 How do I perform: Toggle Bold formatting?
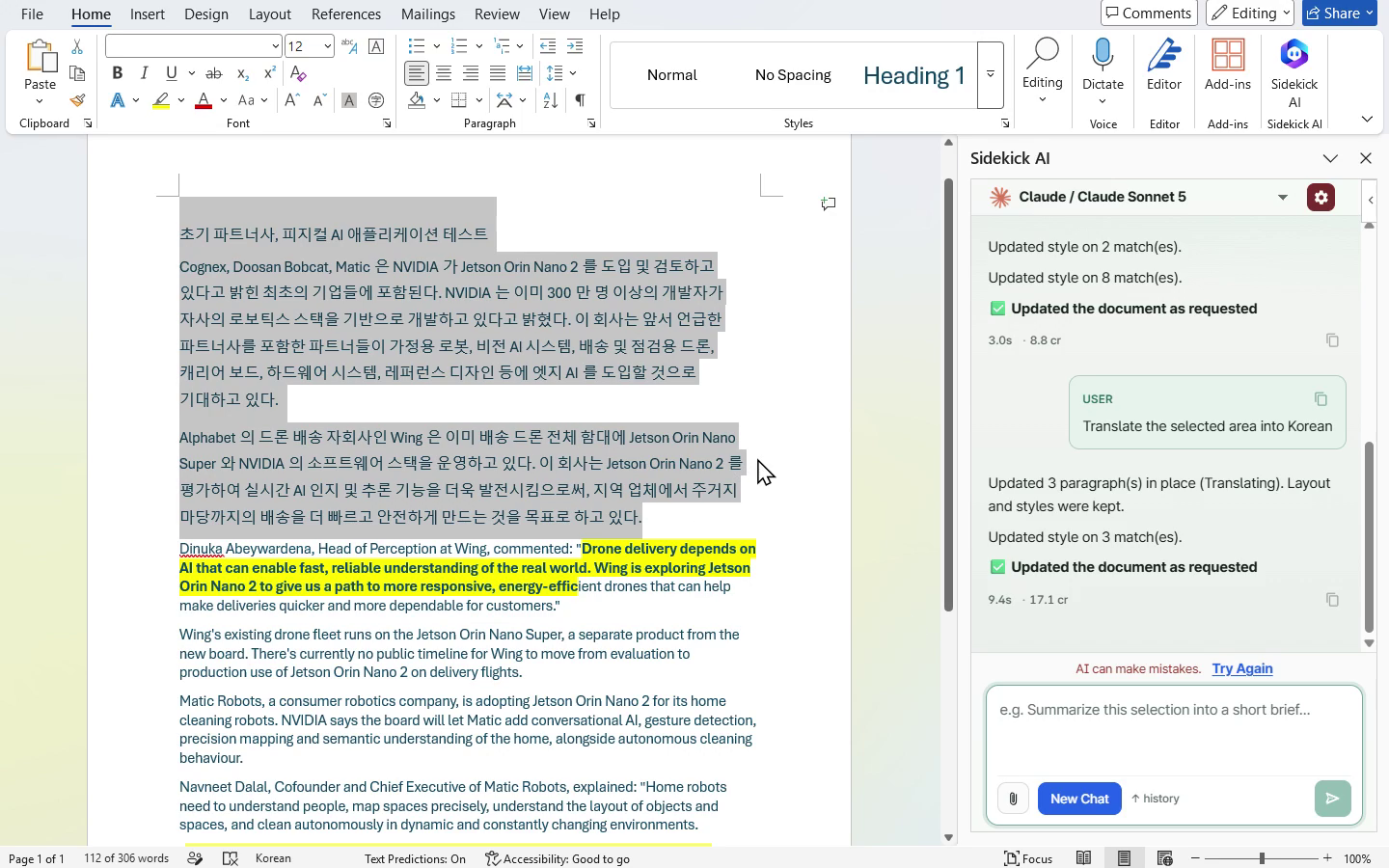pyautogui.click(x=117, y=73)
